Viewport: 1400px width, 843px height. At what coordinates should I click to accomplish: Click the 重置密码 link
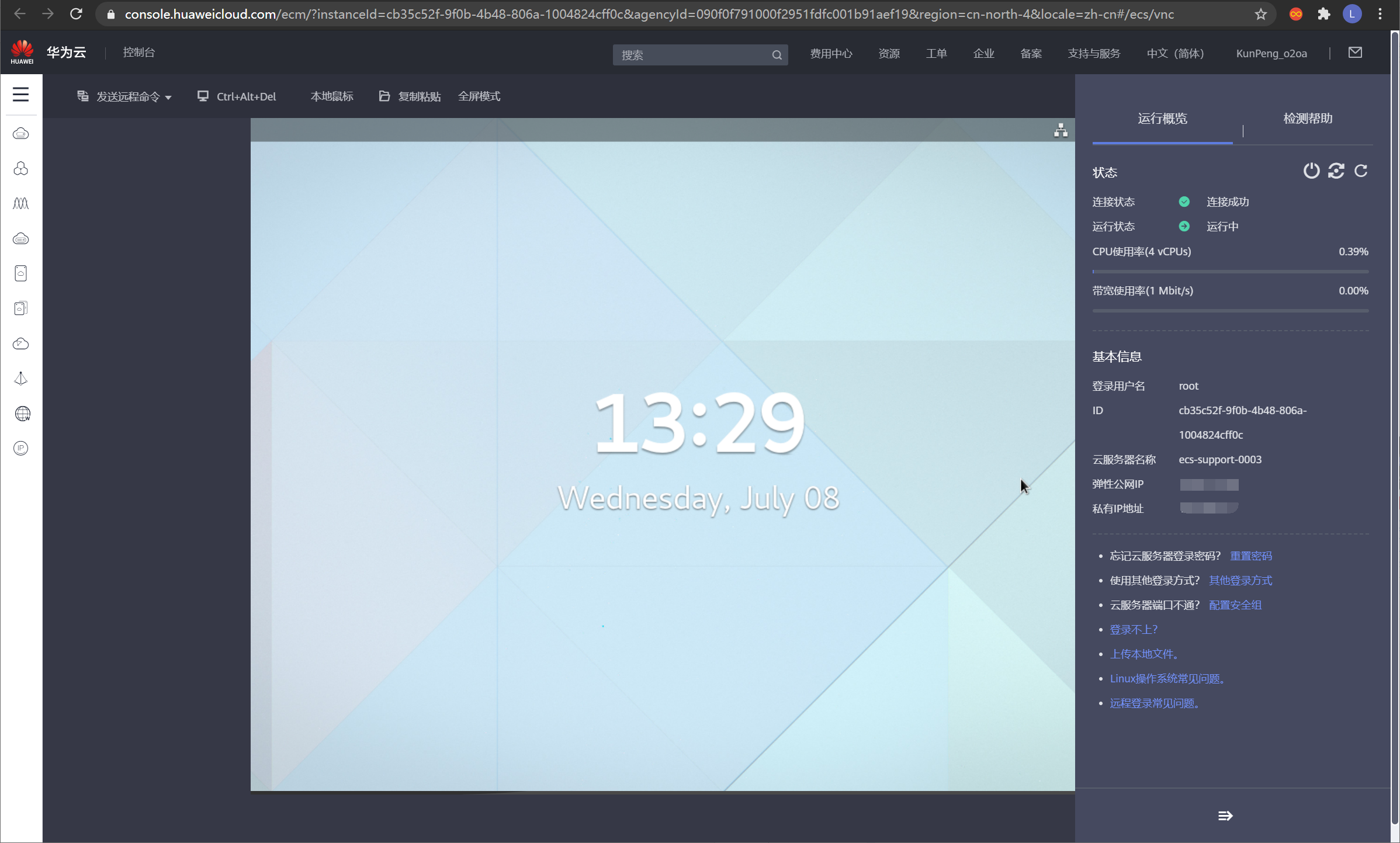[x=1251, y=556]
